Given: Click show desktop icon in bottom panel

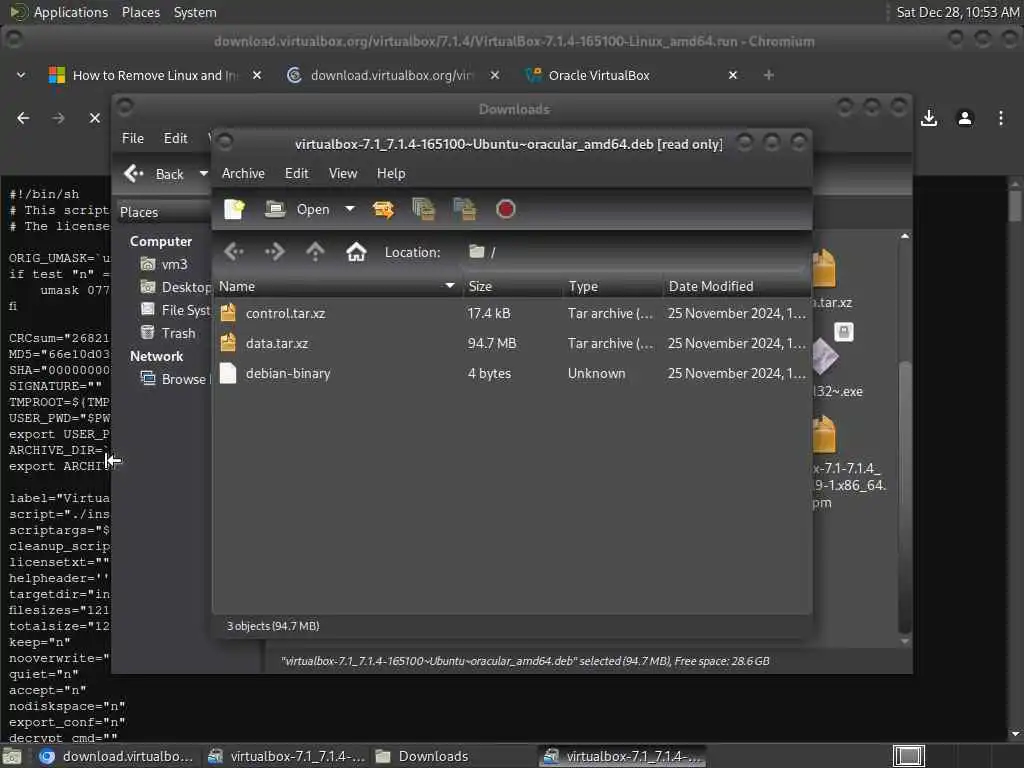Looking at the screenshot, I should coord(12,756).
